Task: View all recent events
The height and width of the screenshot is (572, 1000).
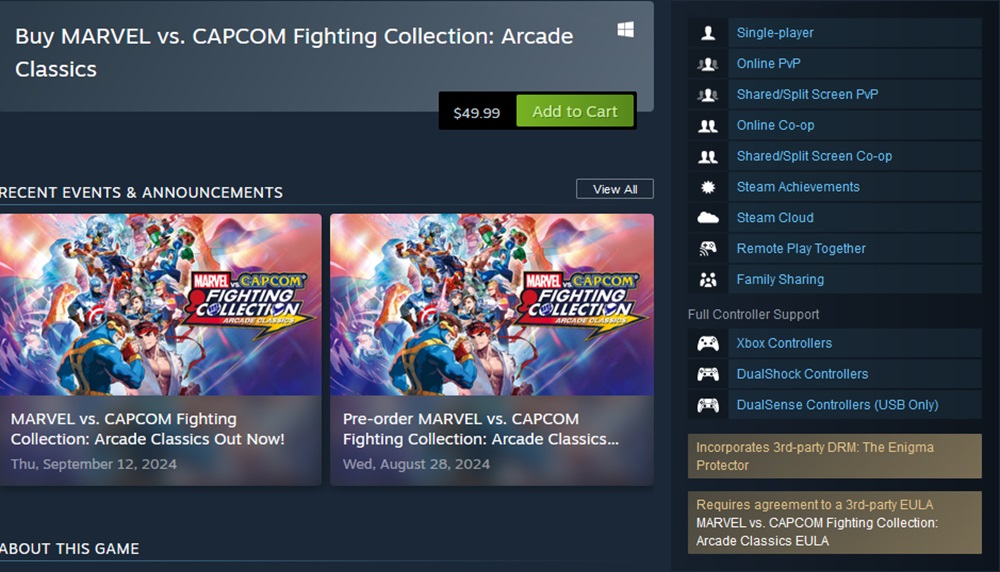Action: (x=614, y=189)
